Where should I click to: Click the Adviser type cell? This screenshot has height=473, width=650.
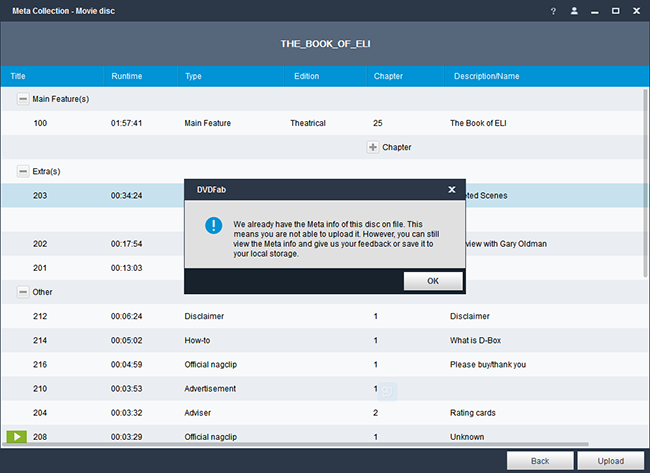point(198,412)
